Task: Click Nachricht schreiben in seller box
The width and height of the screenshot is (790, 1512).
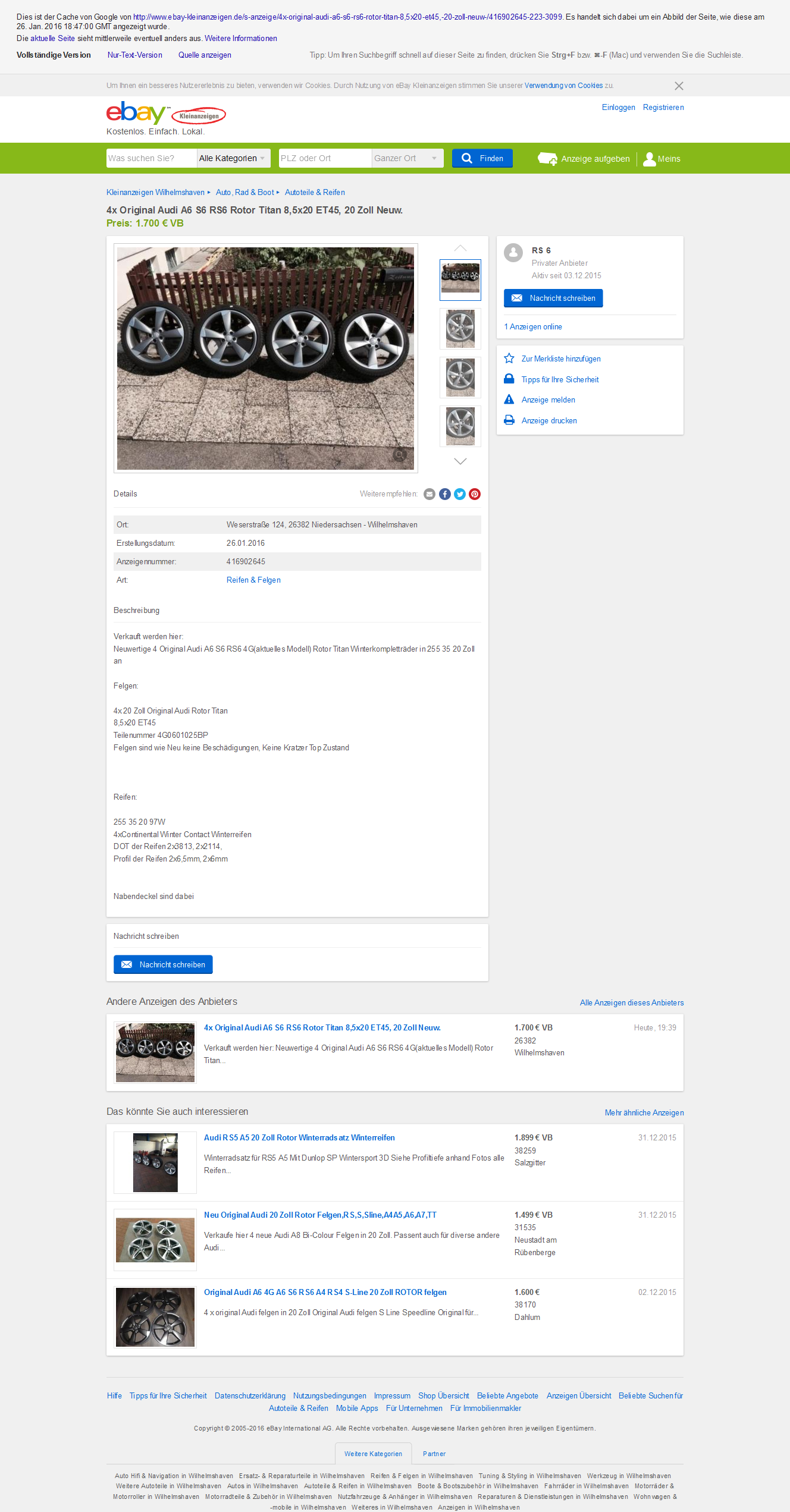Action: click(x=553, y=298)
